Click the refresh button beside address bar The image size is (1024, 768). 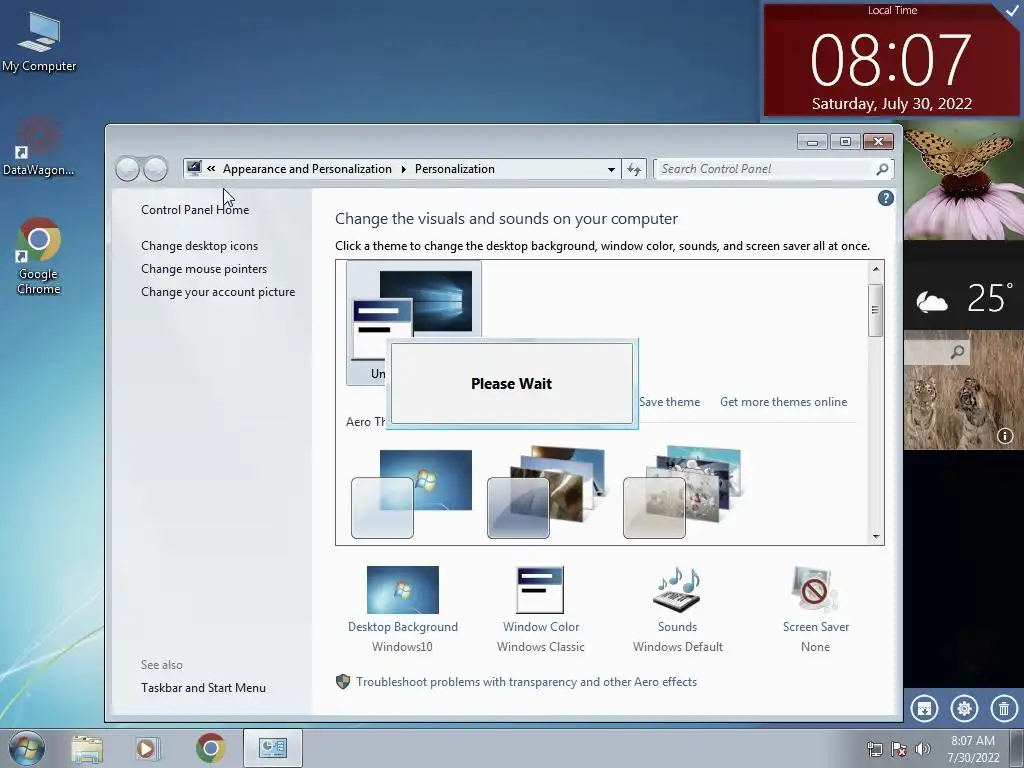pos(634,169)
